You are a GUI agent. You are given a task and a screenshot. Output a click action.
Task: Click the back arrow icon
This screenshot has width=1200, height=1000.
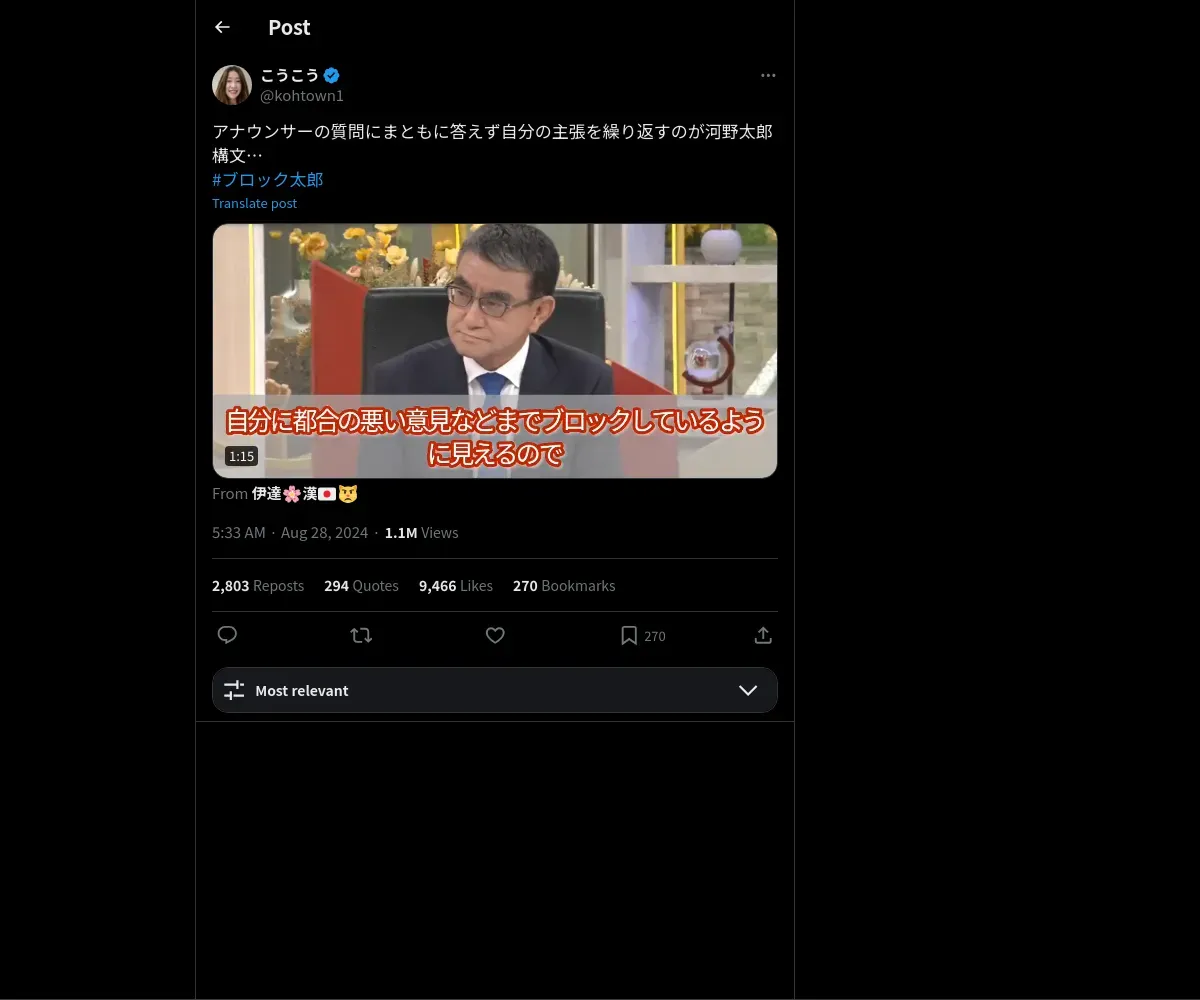(x=222, y=27)
